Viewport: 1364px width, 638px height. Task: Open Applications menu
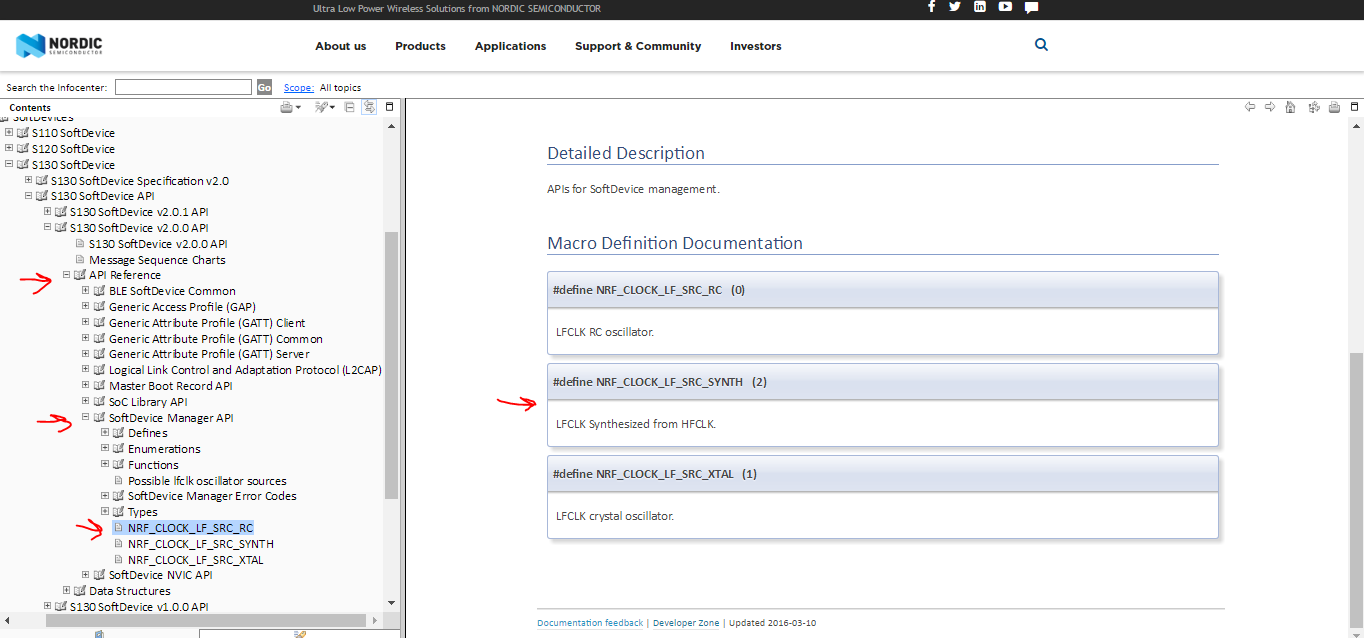(510, 46)
